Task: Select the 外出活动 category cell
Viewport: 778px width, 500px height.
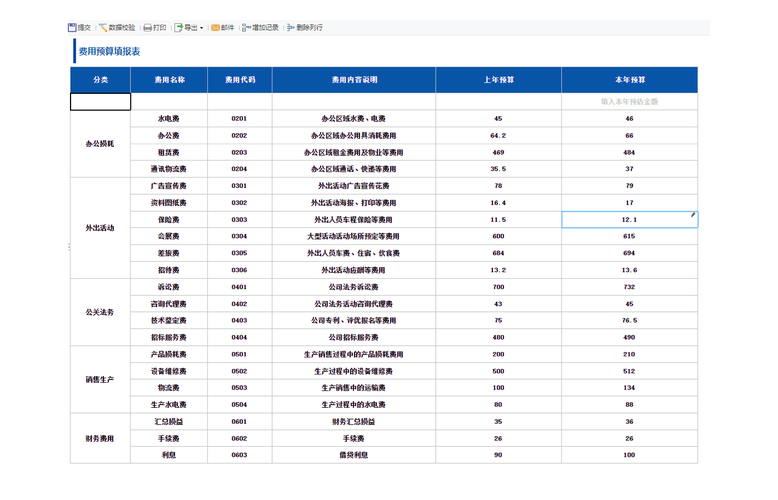Action: click(100, 228)
